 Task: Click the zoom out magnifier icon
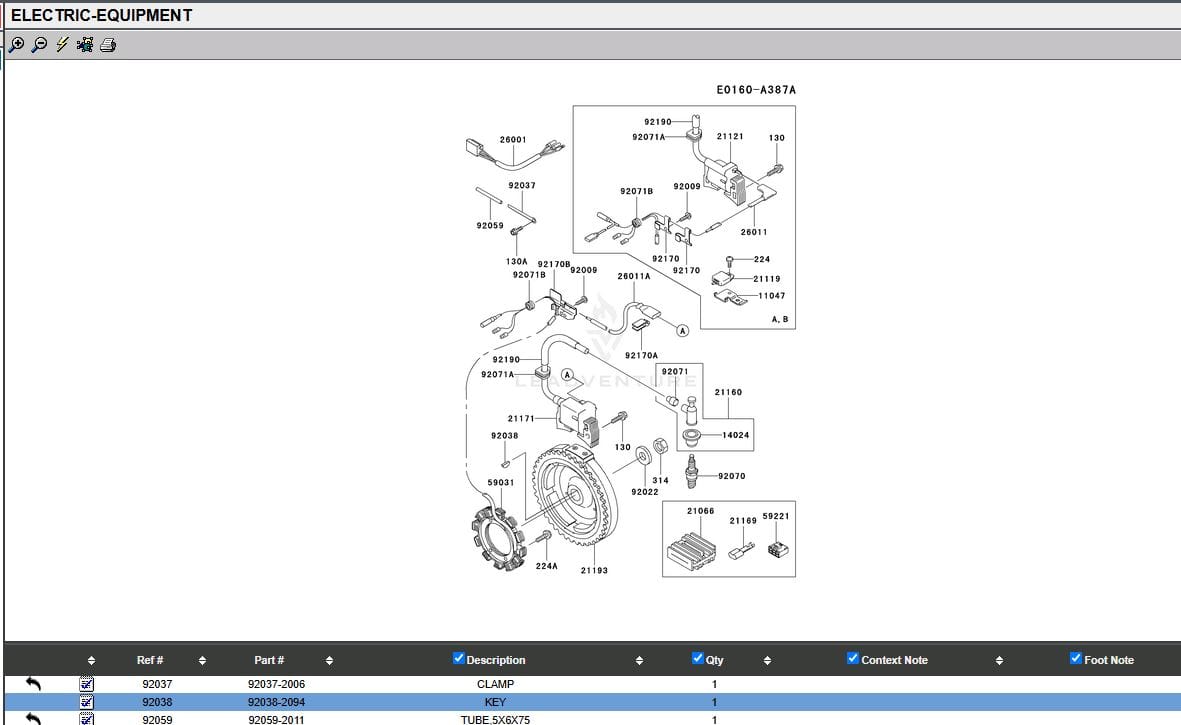[39, 44]
